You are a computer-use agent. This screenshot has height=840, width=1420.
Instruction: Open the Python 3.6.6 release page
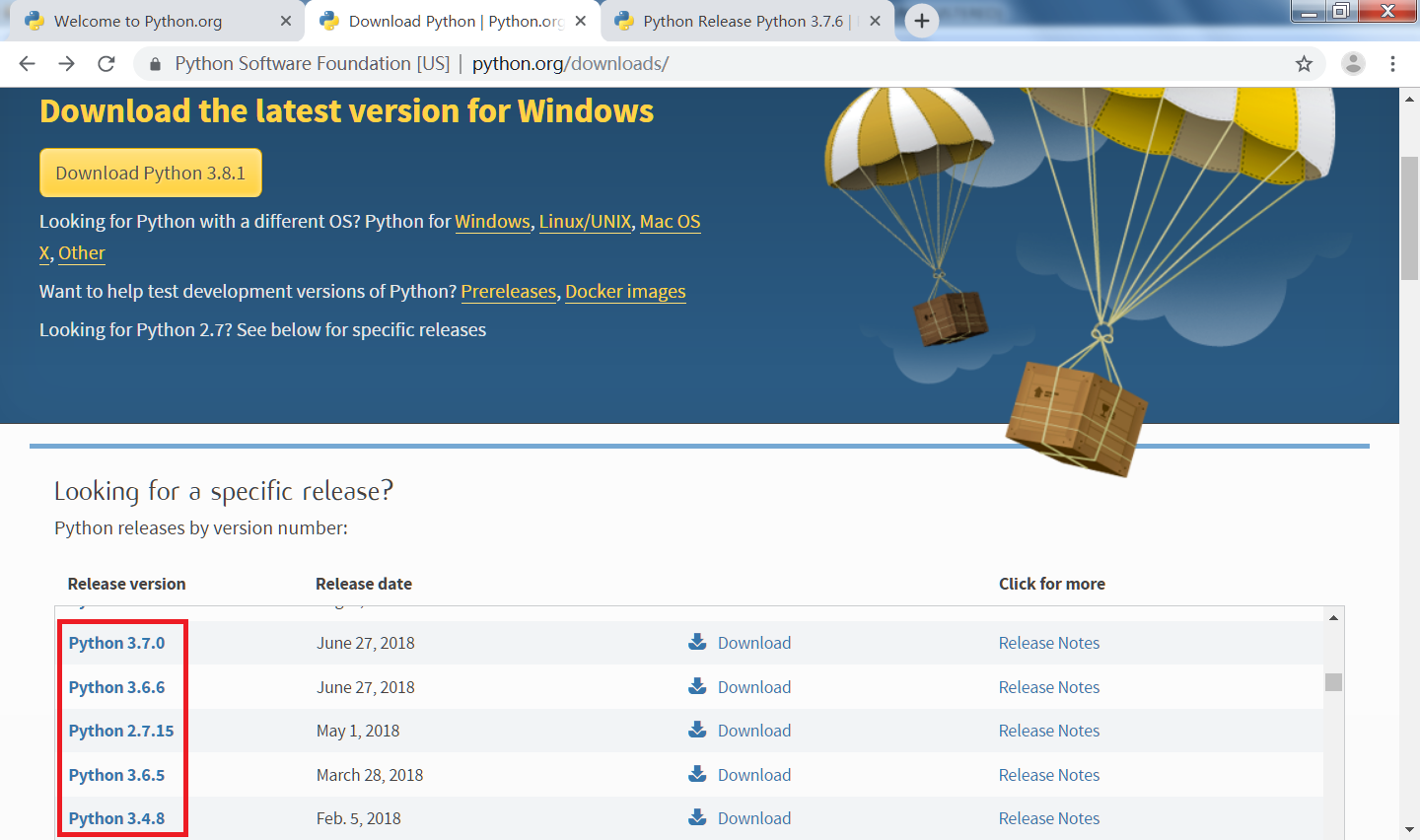[x=116, y=687]
